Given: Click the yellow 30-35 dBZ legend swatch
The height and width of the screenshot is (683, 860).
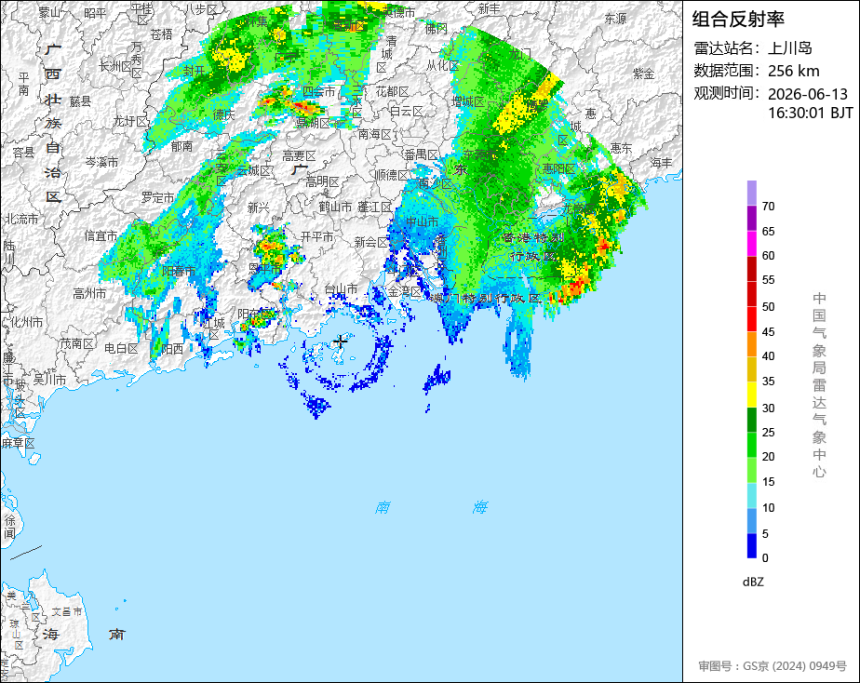Looking at the screenshot, I should coord(751,394).
